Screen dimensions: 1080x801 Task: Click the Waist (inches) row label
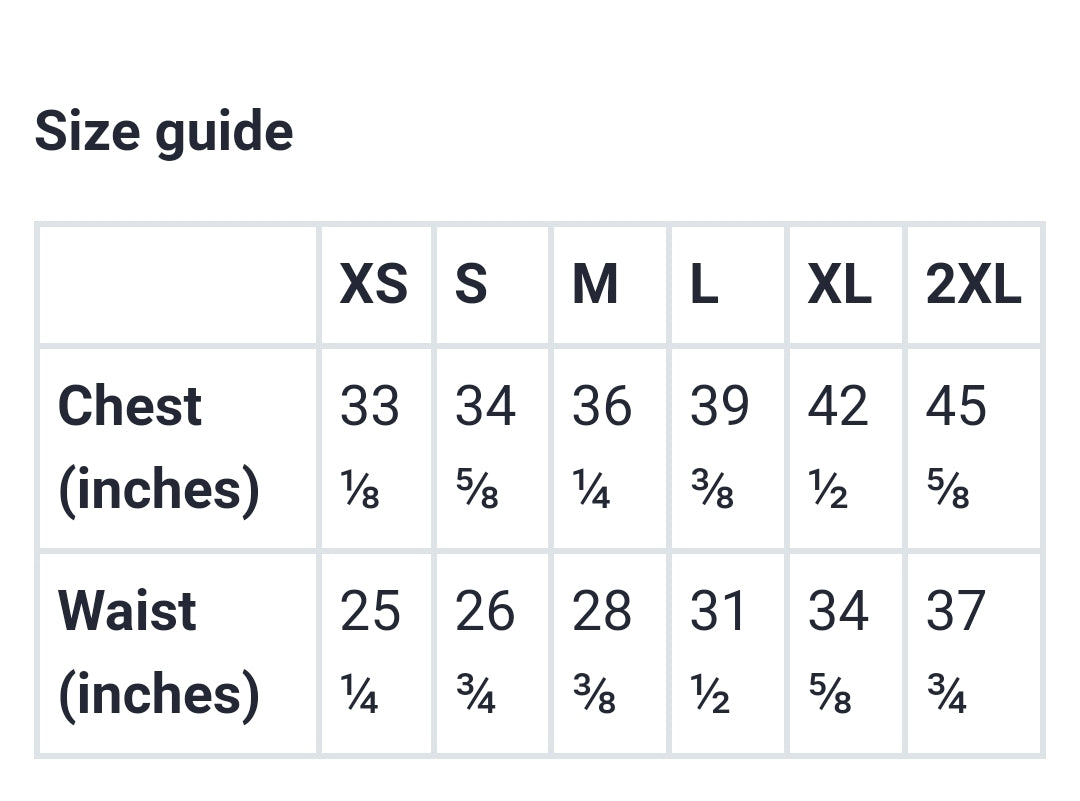[x=158, y=652]
